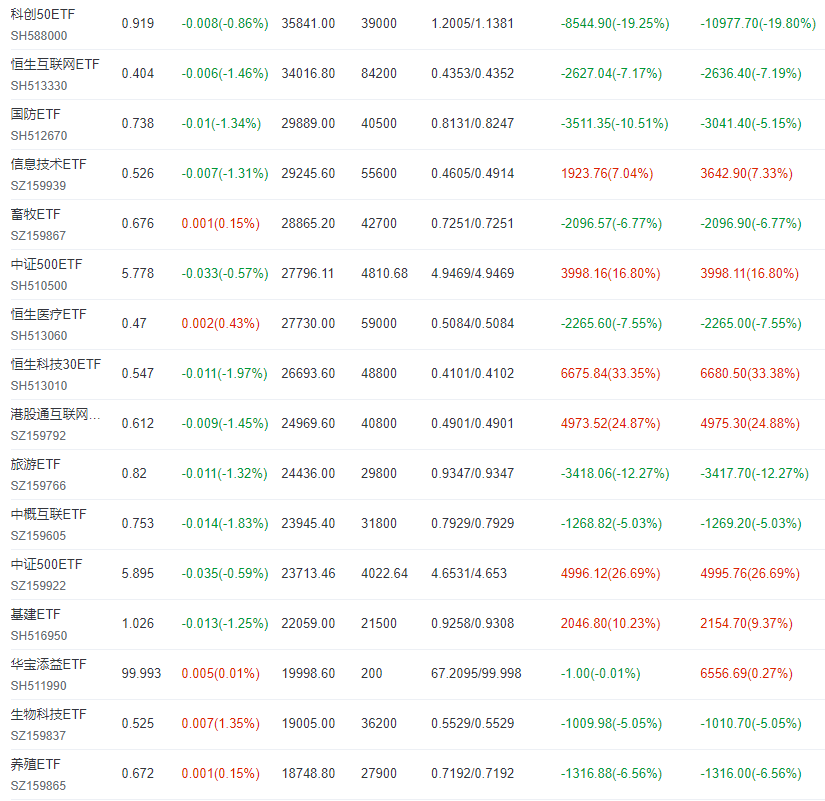825x801 pixels.
Task: Select profit value 3642.90(7.33%)
Action: [x=746, y=174]
